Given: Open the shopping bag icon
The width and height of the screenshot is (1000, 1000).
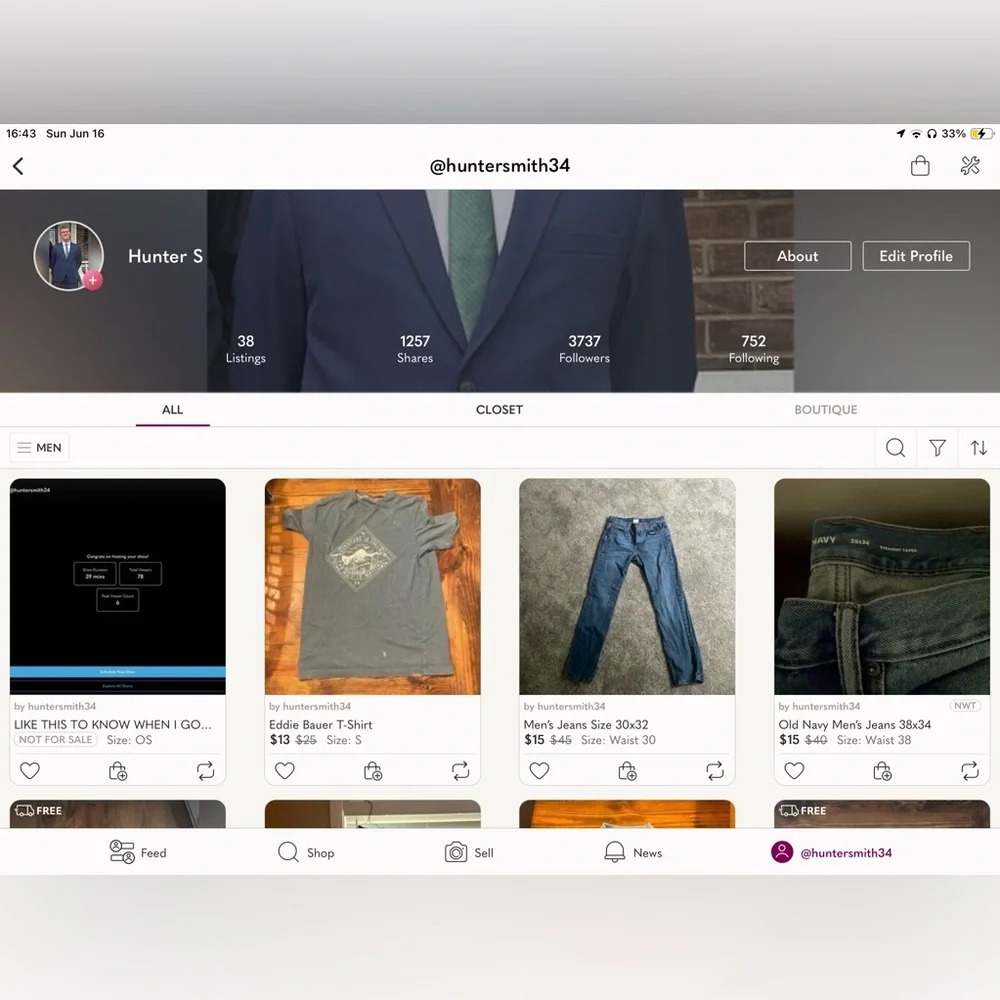Looking at the screenshot, I should click(920, 166).
